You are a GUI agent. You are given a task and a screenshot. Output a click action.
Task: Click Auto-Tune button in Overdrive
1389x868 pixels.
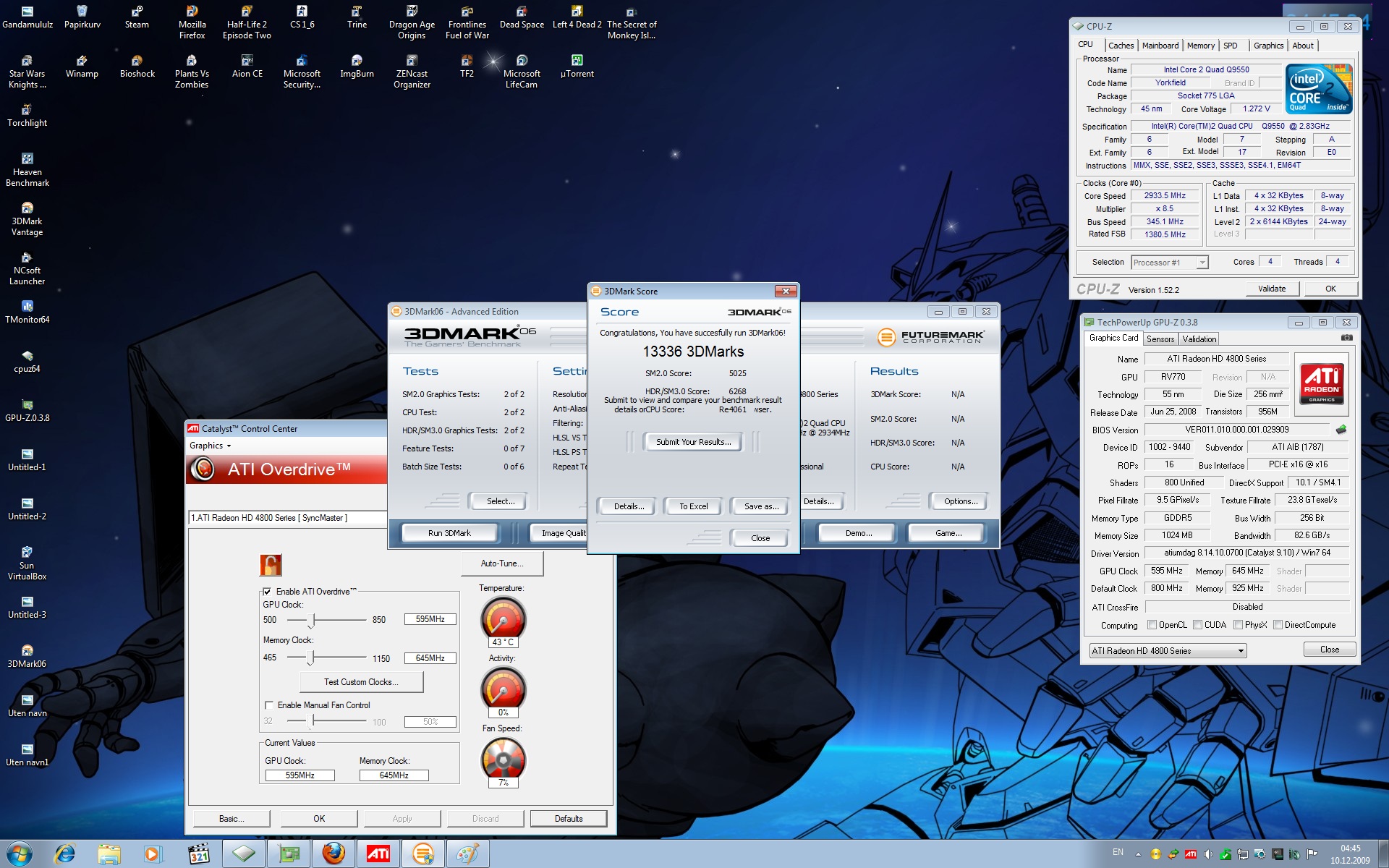click(x=502, y=563)
